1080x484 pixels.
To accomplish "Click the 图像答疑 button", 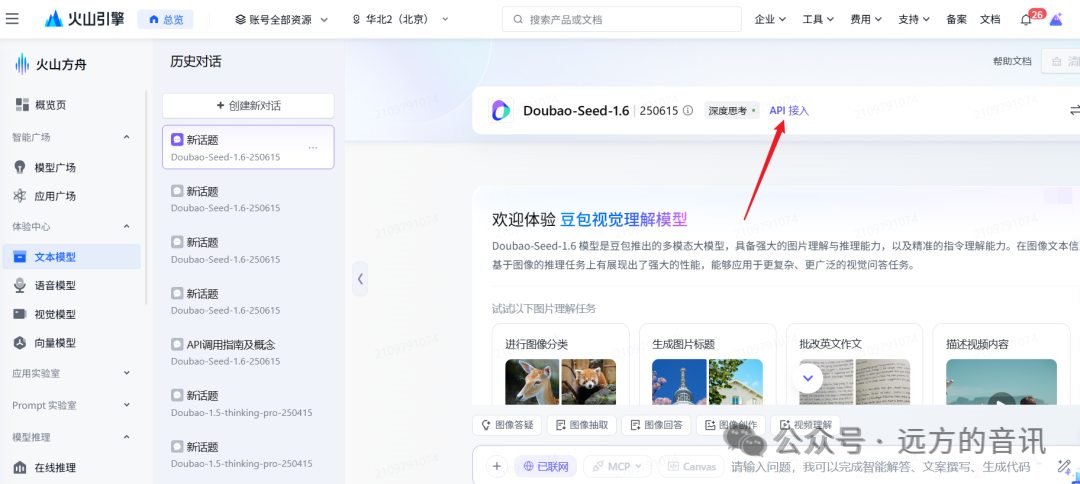I will [507, 425].
